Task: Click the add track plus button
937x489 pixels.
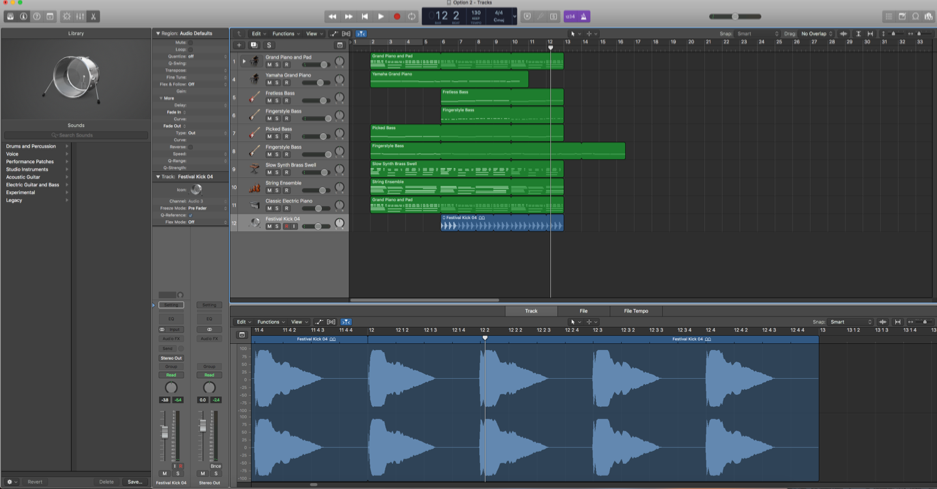Action: [x=239, y=45]
